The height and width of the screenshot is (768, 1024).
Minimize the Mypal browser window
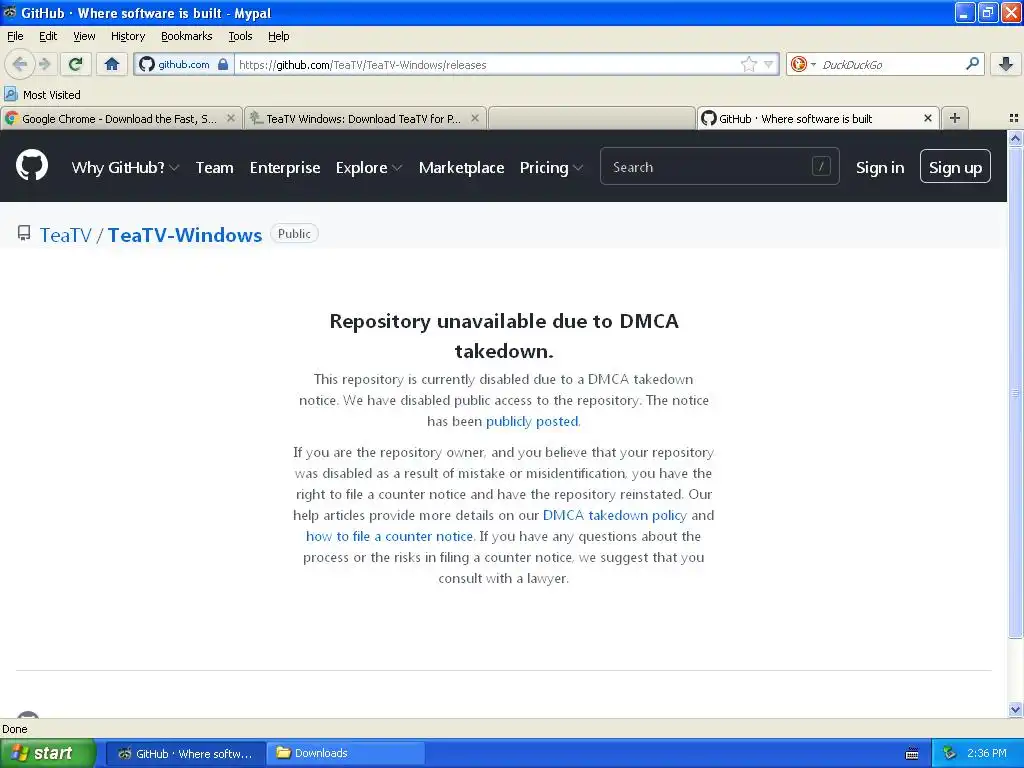click(x=965, y=12)
